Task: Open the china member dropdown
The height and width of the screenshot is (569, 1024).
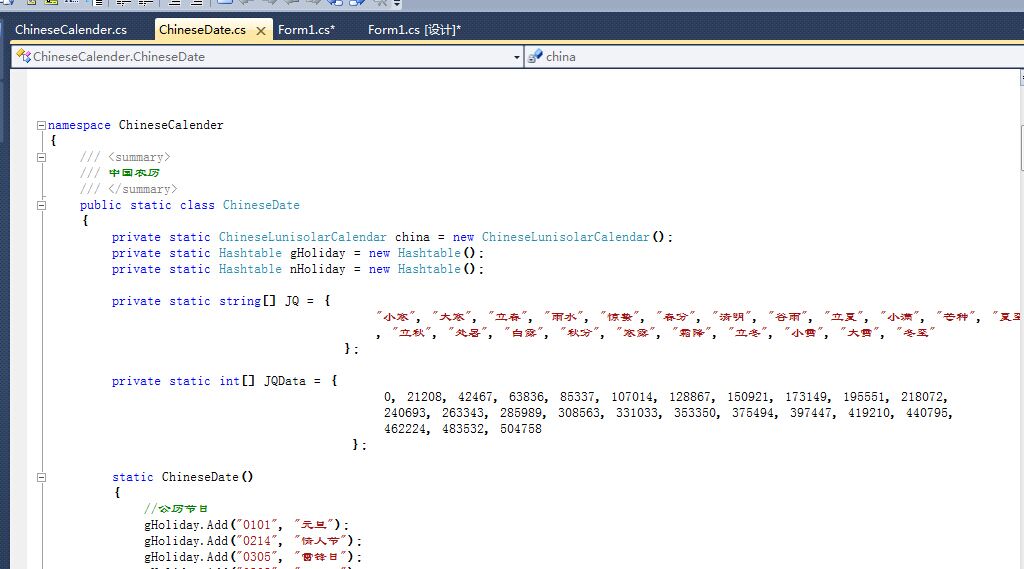Action: click(x=774, y=57)
